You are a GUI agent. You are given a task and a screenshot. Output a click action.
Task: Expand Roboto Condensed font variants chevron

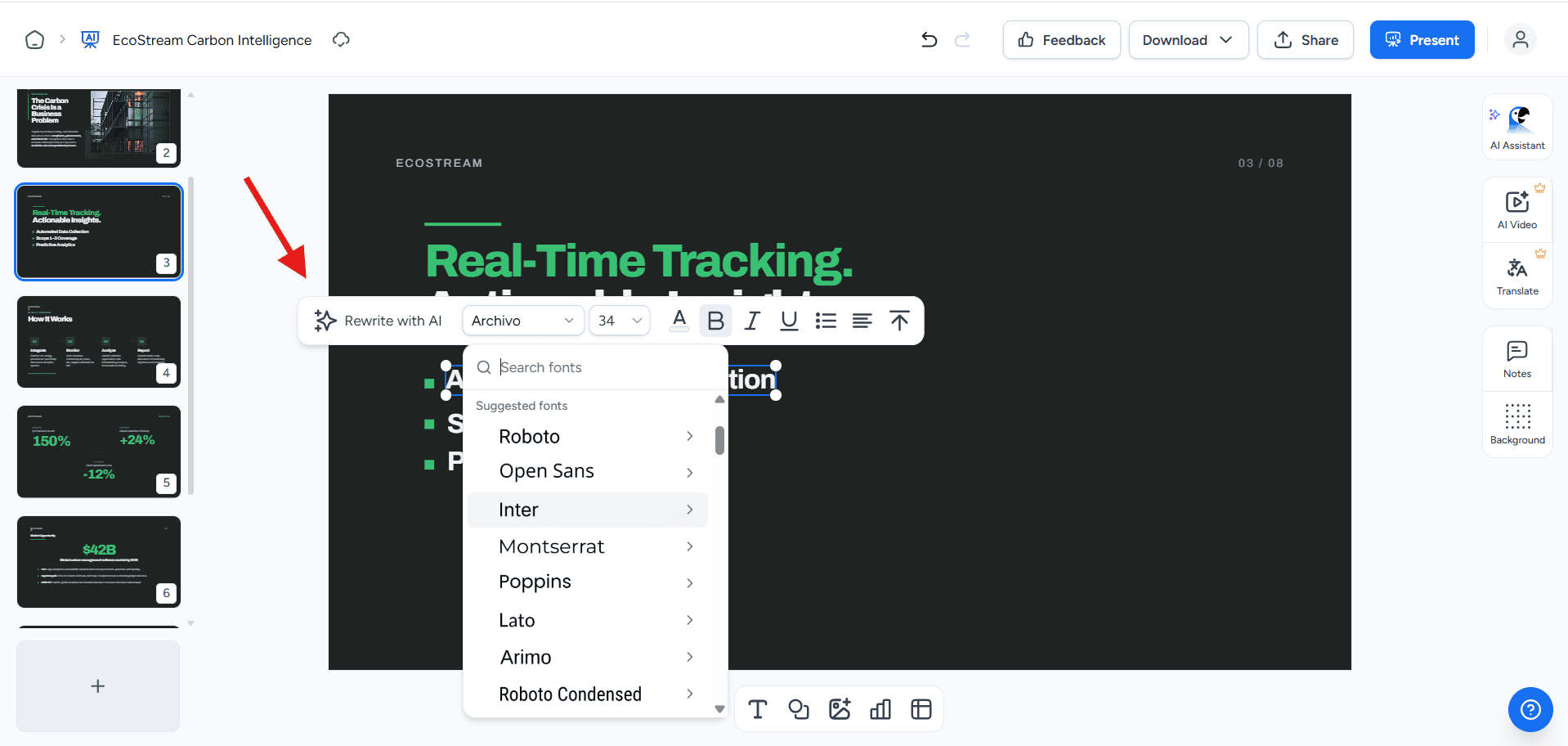[x=690, y=694]
